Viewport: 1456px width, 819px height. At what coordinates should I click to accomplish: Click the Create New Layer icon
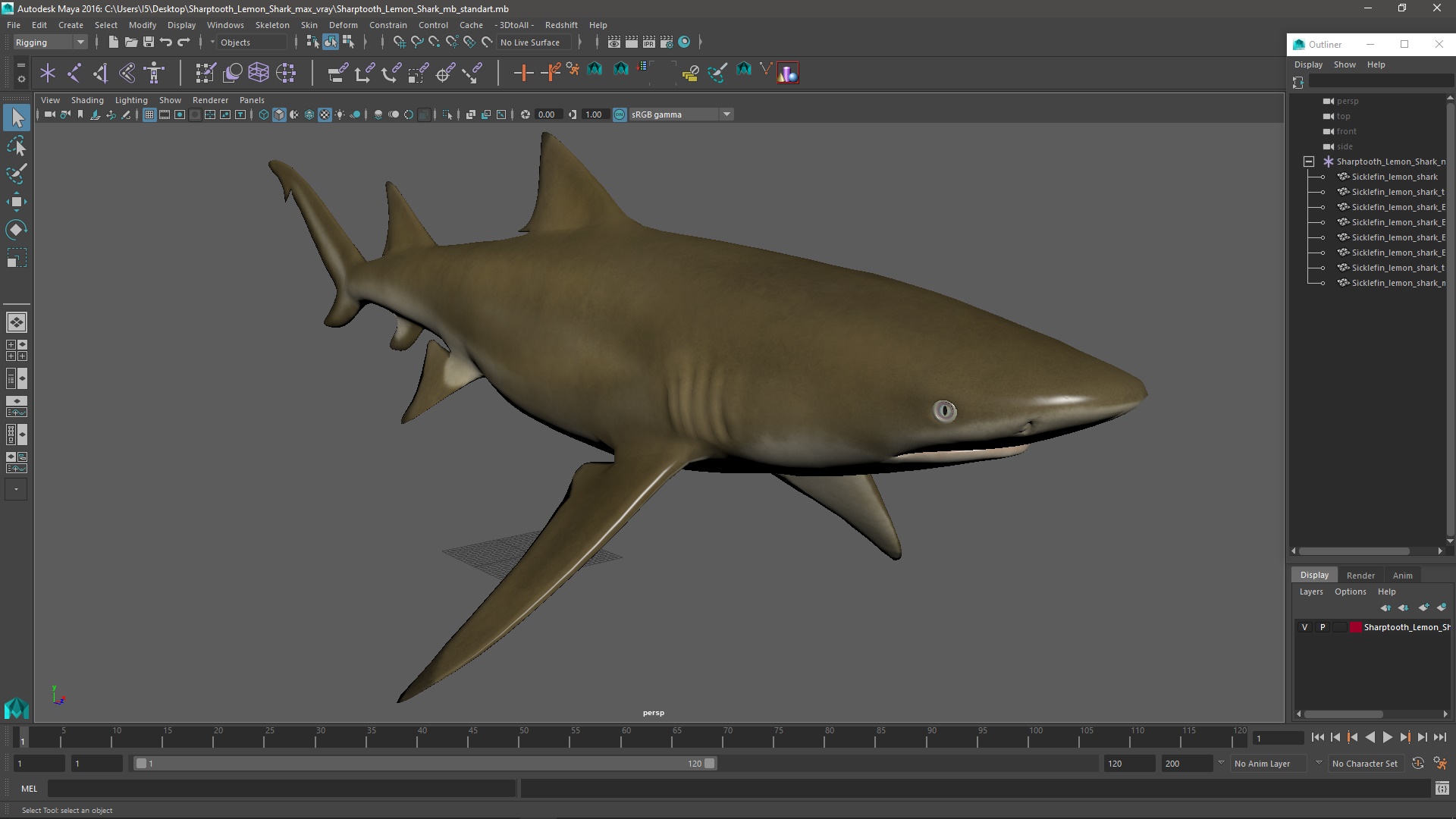[x=1423, y=607]
